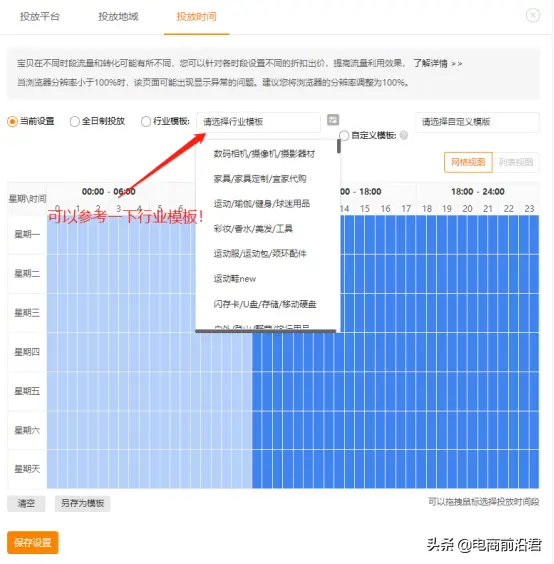Screen dimensions: 554x564
Task: Click the dropdown list vertical scrollbar thumb
Action: (x=339, y=146)
